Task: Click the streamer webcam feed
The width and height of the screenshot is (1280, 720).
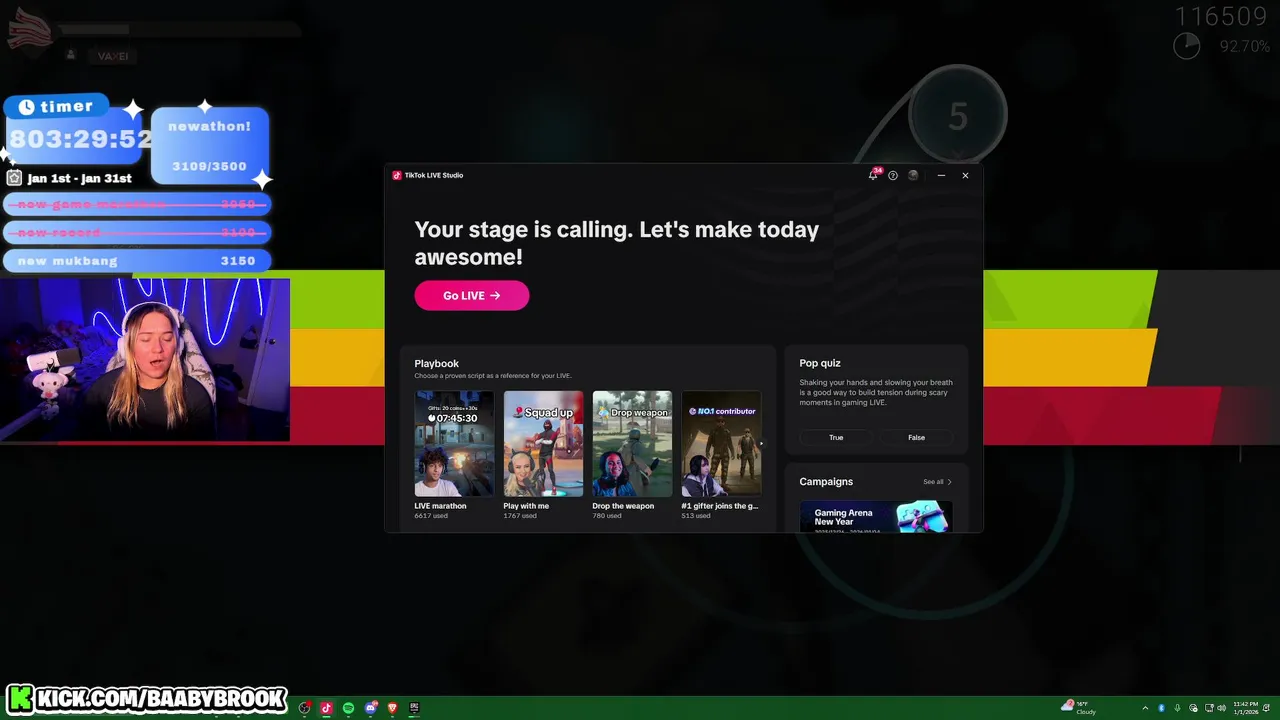Action: (x=145, y=360)
